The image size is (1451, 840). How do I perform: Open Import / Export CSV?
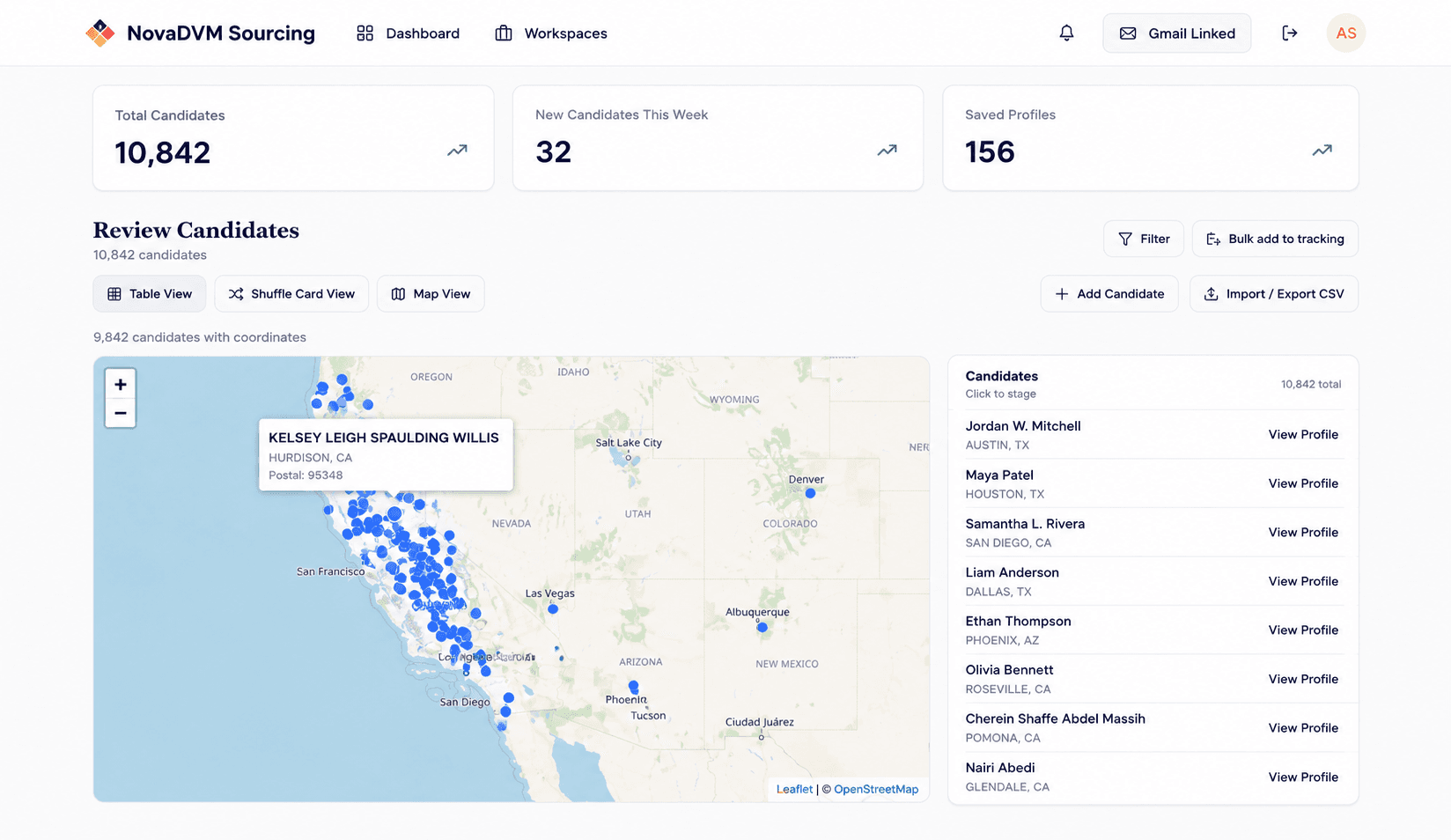click(x=1274, y=294)
